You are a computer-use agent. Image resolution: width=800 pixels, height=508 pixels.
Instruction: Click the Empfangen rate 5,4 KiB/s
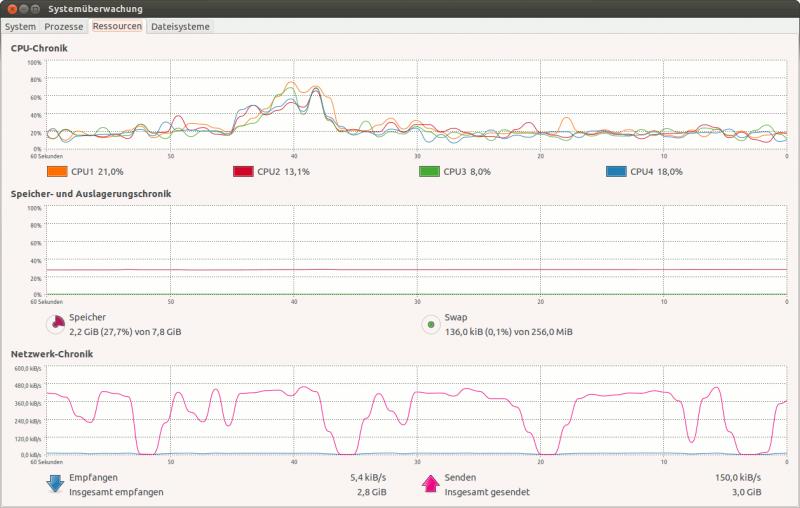tap(368, 477)
